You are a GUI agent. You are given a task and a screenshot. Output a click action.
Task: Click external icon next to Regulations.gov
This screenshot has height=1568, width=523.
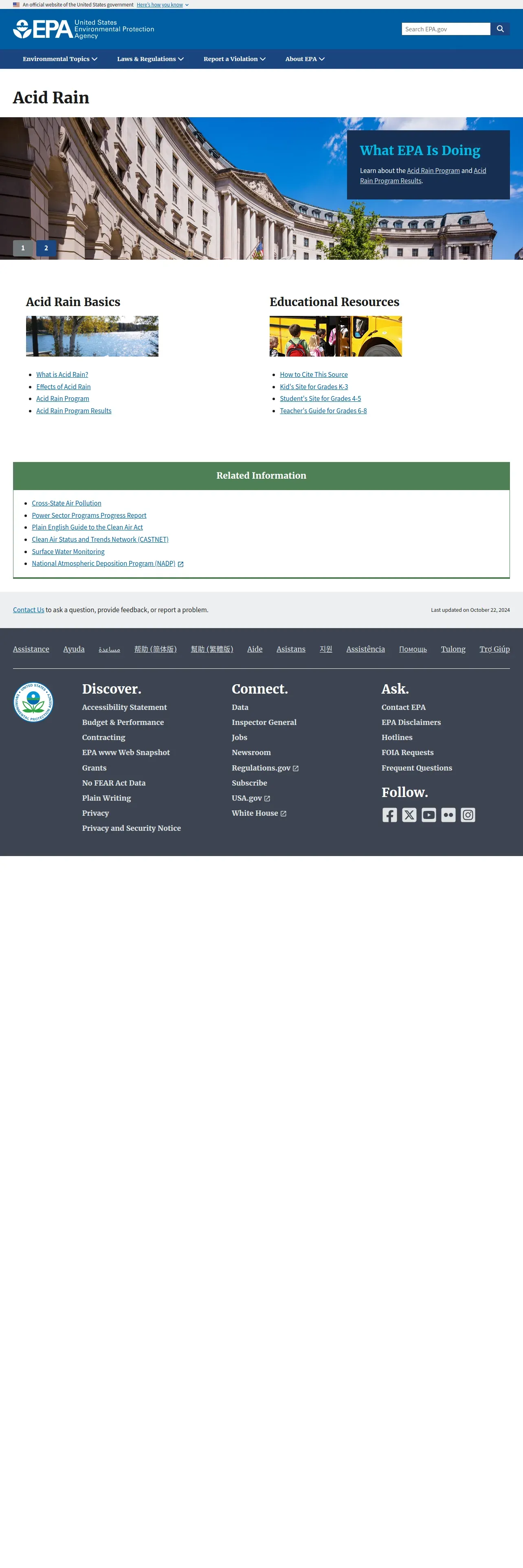[295, 769]
